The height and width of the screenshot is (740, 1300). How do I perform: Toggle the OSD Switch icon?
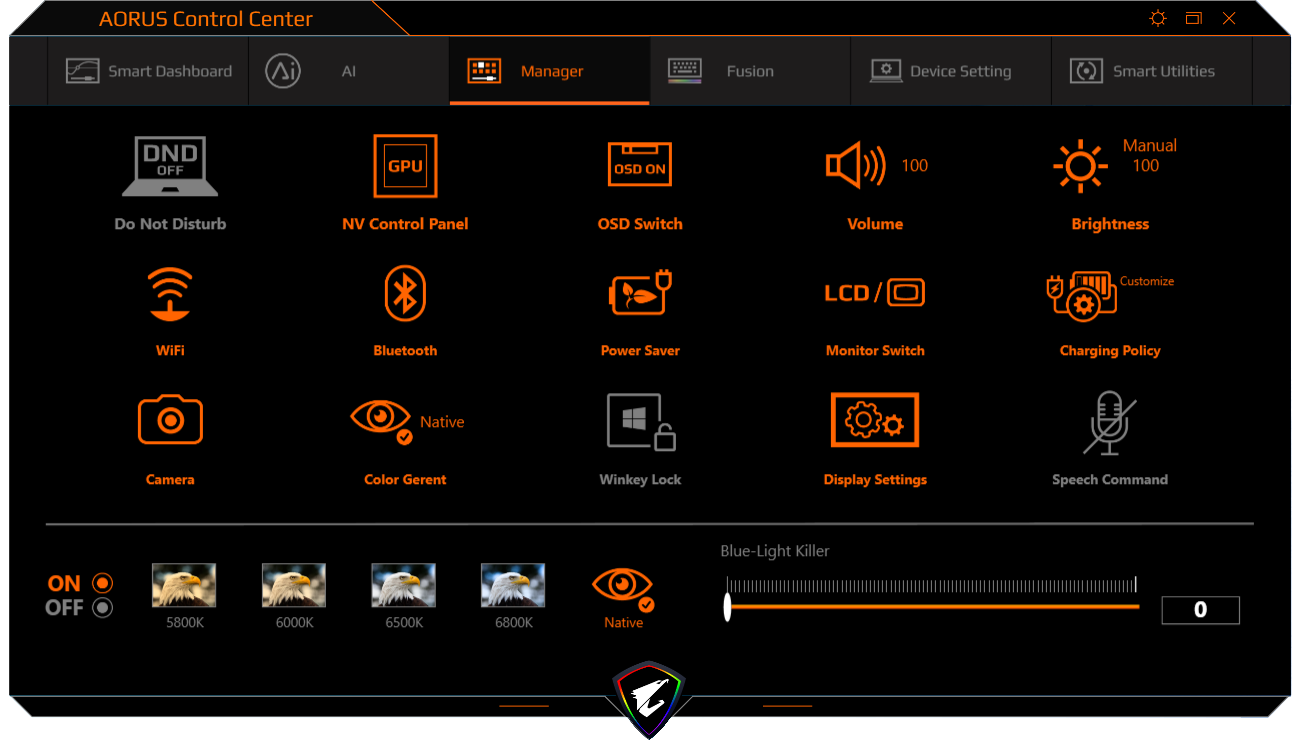click(x=640, y=164)
